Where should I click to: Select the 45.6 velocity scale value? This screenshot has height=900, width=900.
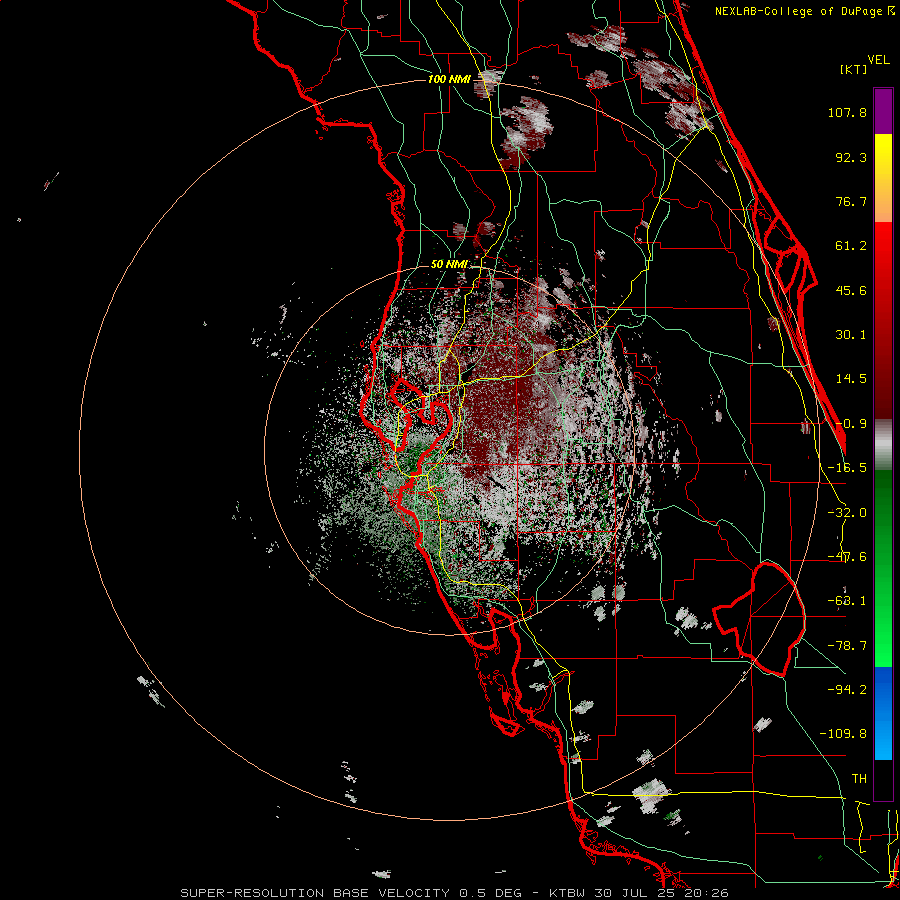851,290
